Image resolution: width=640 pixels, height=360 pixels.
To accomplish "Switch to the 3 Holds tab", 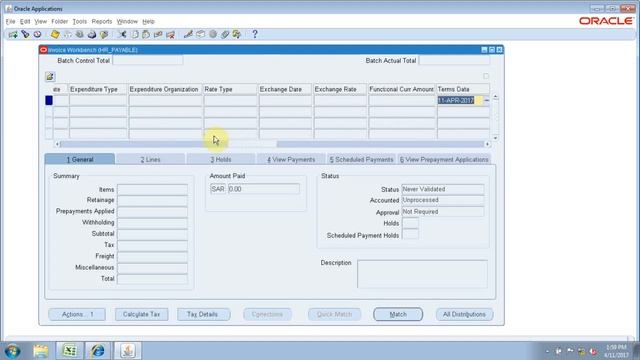I will click(221, 160).
